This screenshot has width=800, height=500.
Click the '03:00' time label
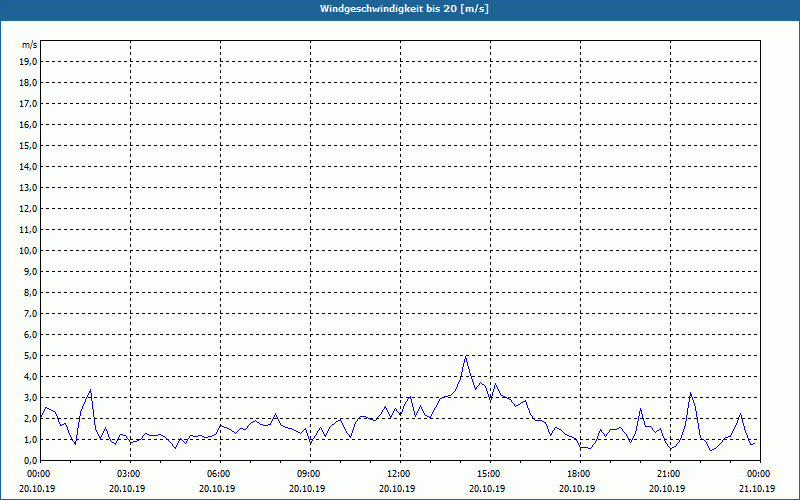(x=131, y=474)
